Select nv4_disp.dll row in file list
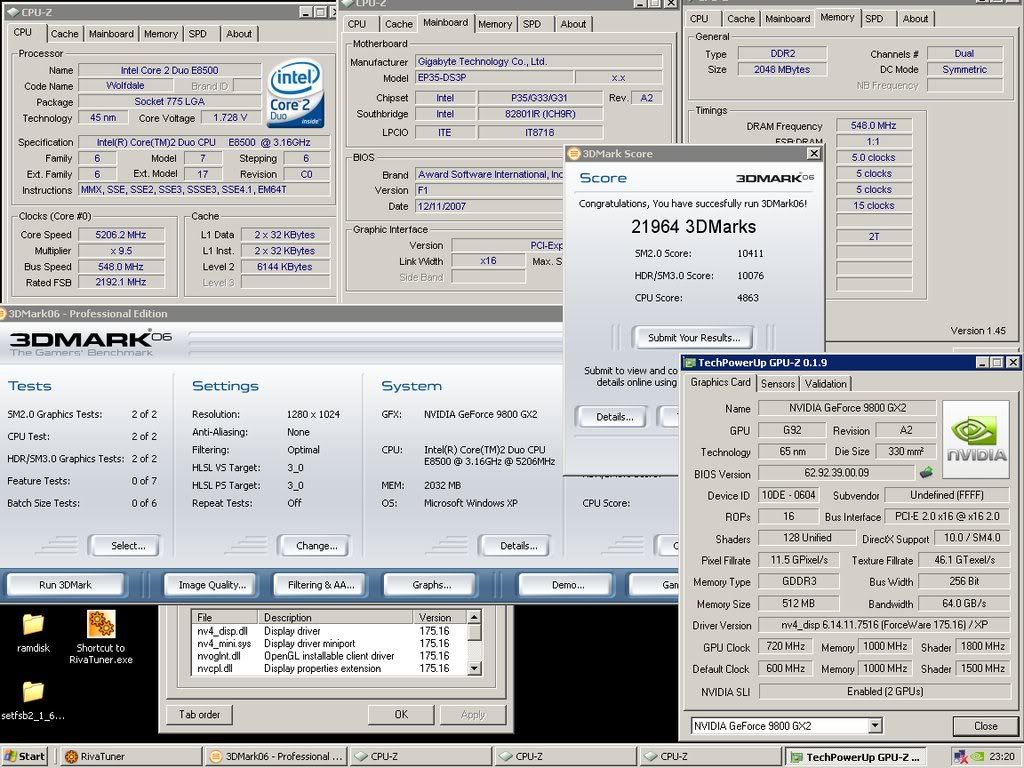The height and width of the screenshot is (768, 1024). (330, 631)
